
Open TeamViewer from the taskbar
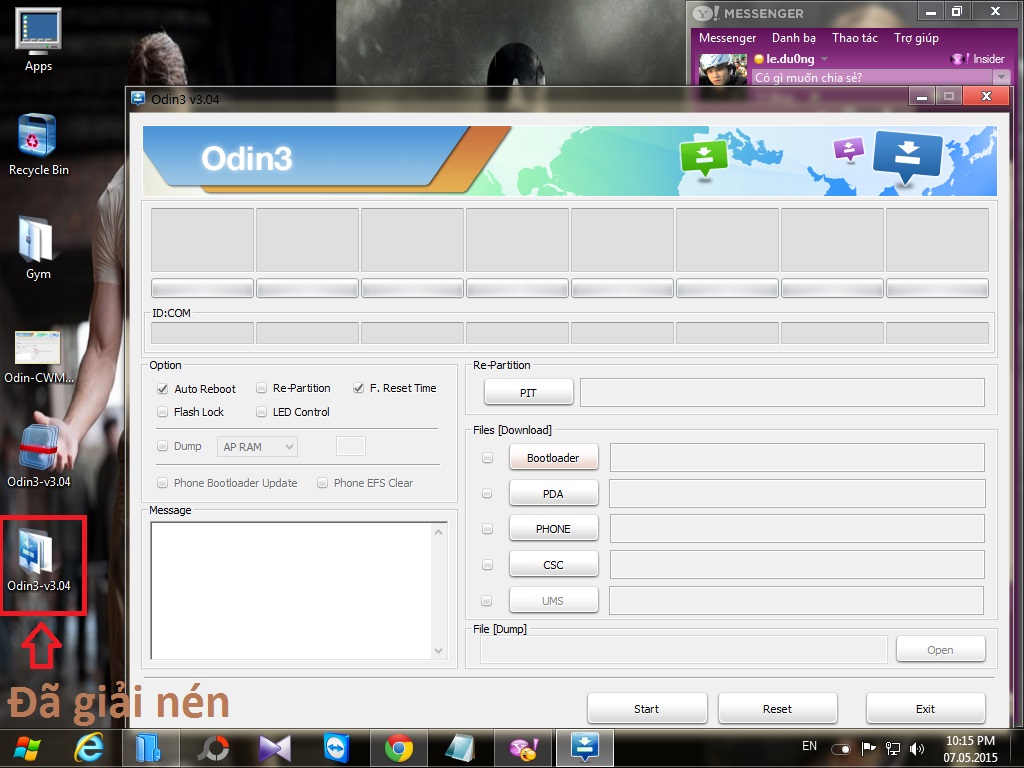click(337, 747)
